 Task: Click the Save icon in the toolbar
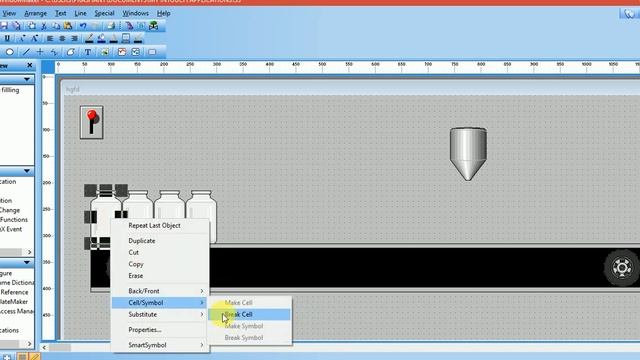[4, 26]
